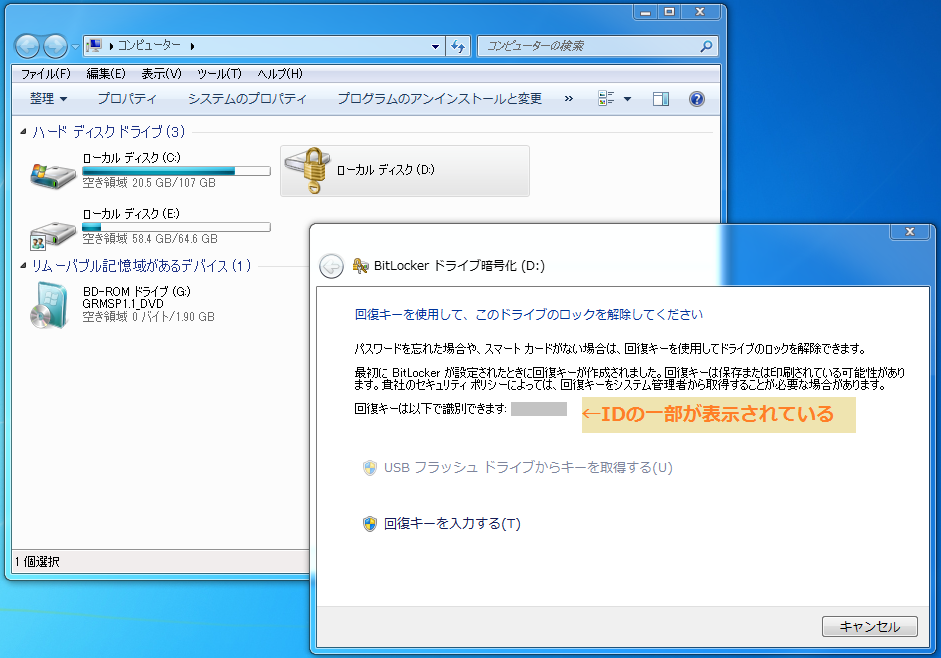The width and height of the screenshot is (941, 658).
Task: Click the 1 個選択 status bar text
Action: pyautogui.click(x=37, y=562)
